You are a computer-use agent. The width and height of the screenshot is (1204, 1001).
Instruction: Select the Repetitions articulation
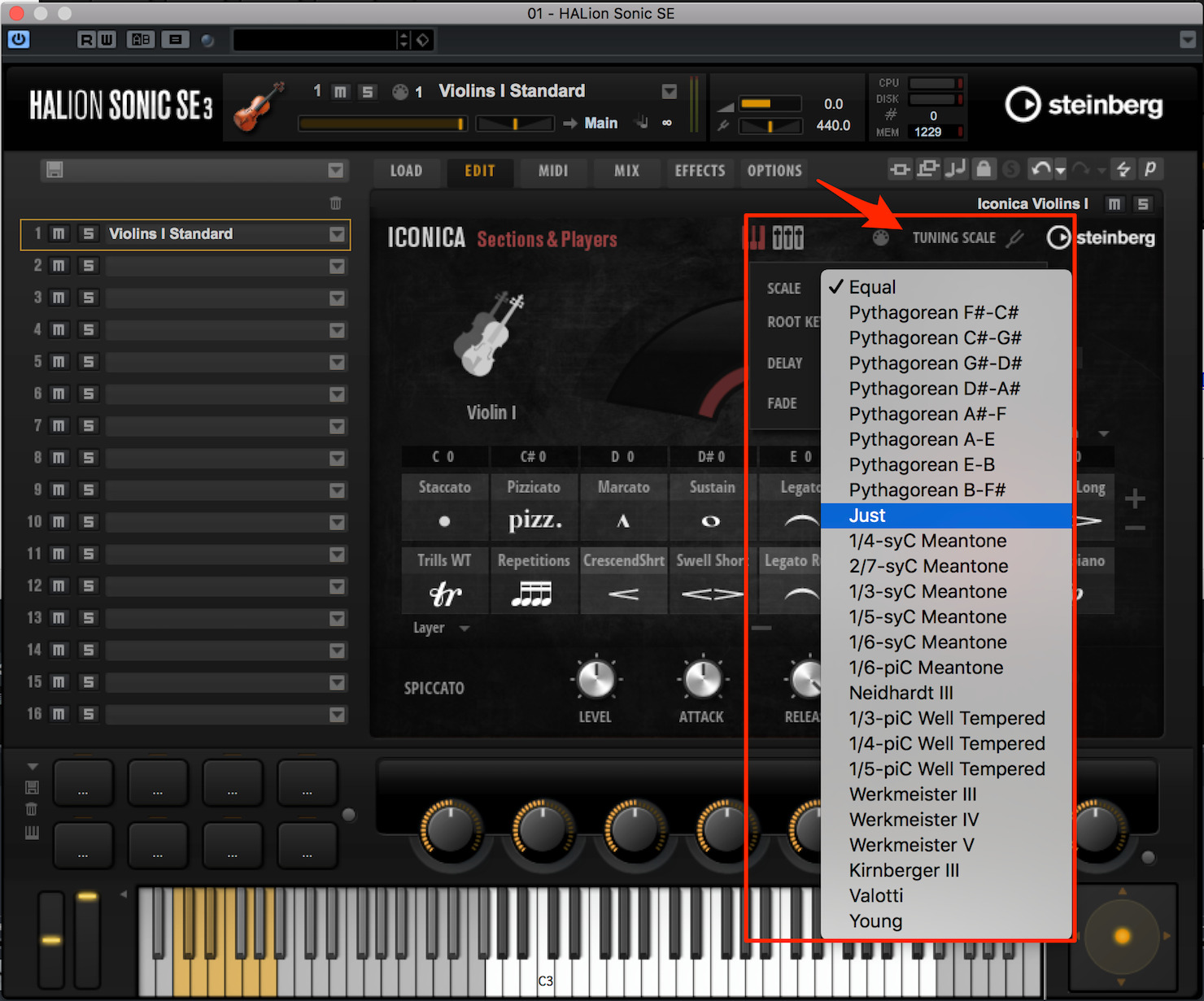pyautogui.click(x=534, y=581)
